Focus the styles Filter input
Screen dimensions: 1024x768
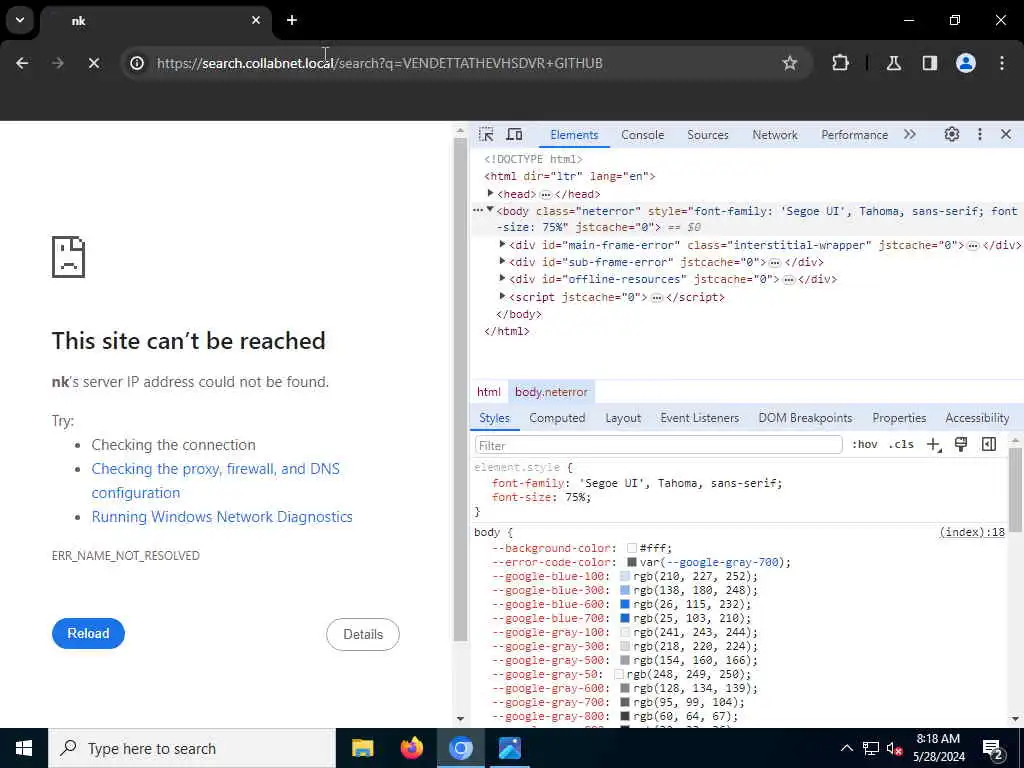(x=658, y=445)
